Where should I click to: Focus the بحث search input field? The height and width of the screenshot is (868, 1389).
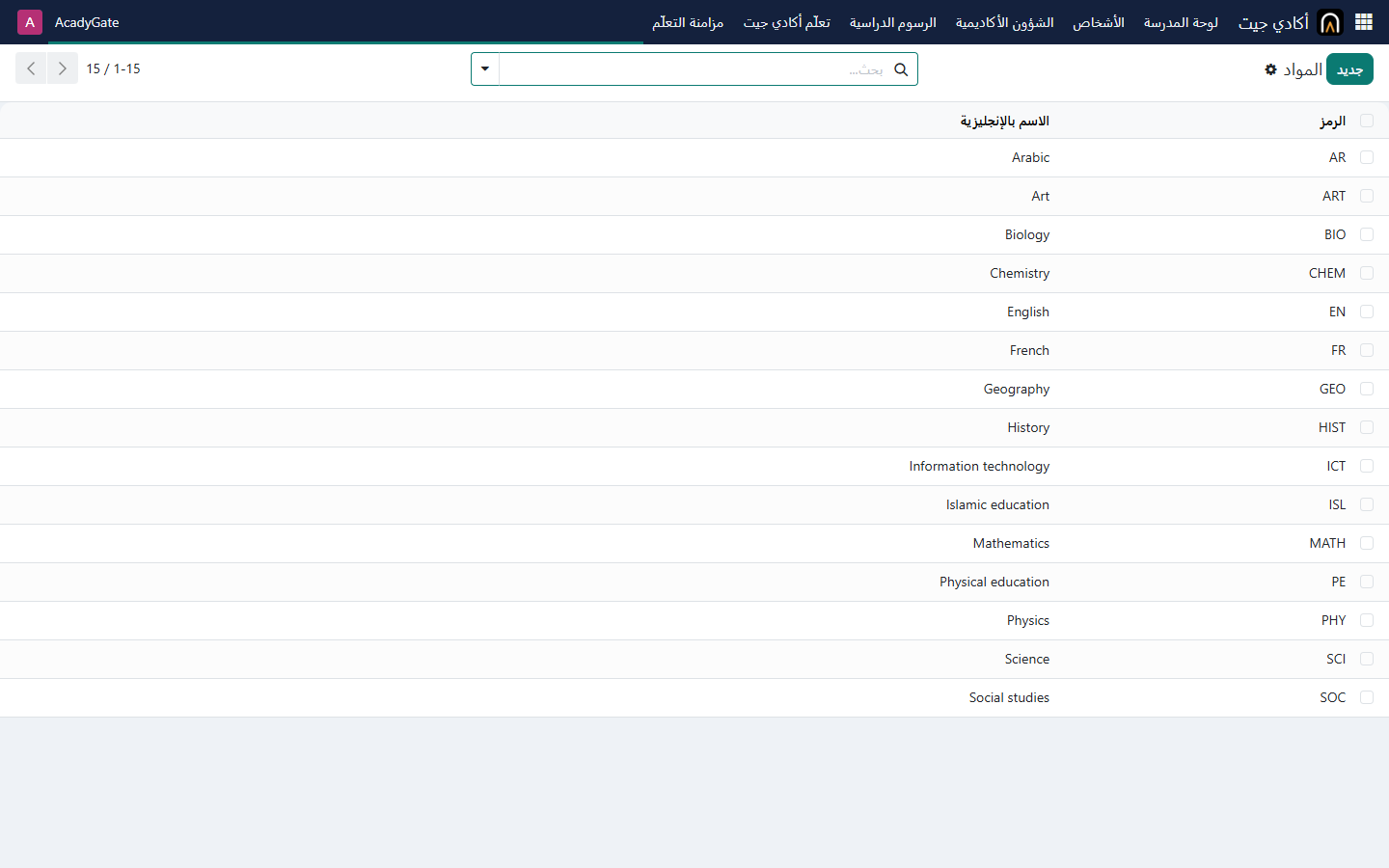click(694, 69)
